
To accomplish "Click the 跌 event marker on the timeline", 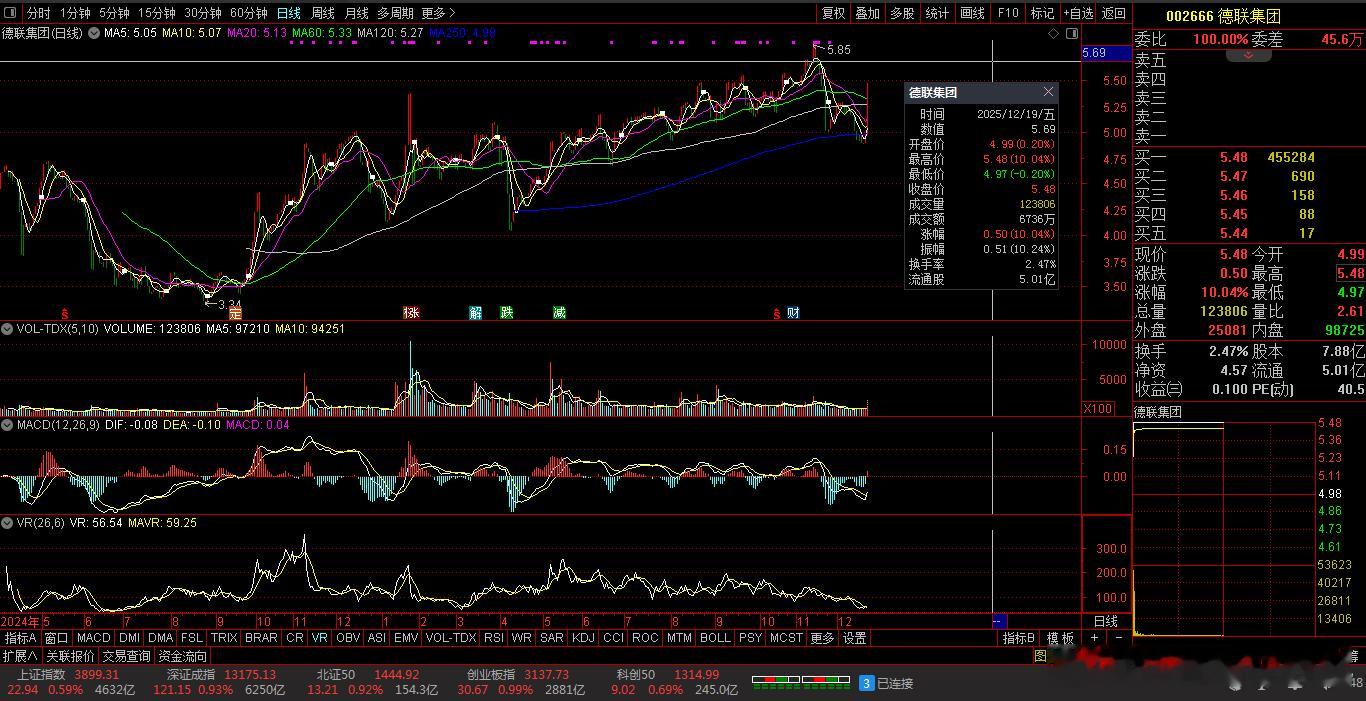I will click(x=507, y=313).
